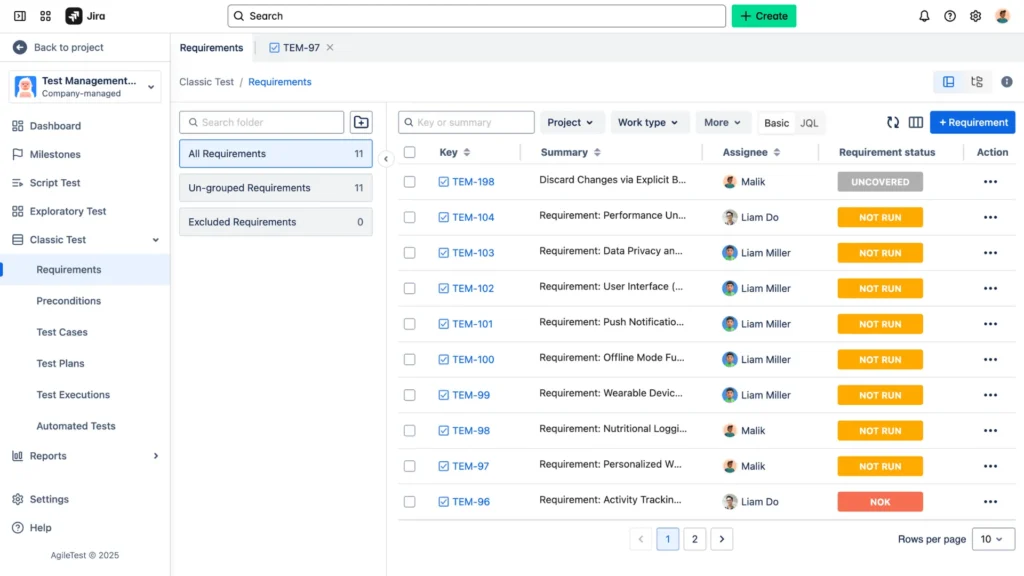Open action menu for TEM-96

(990, 502)
